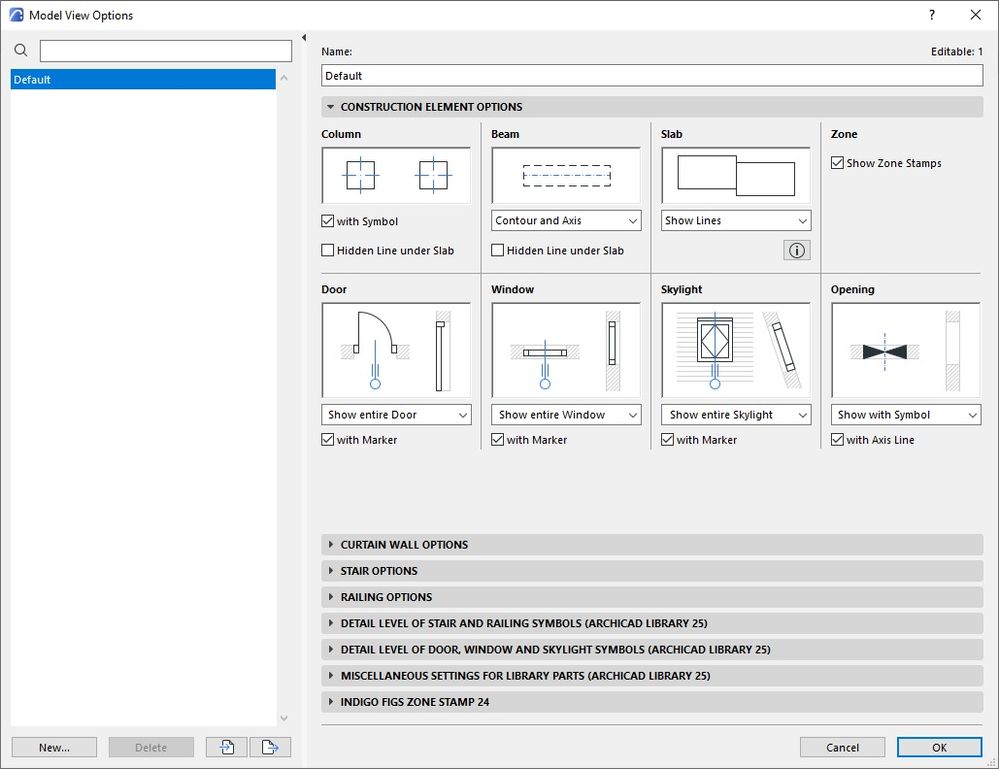Open the Show entire Door dropdown
This screenshot has height=769, width=999.
pyautogui.click(x=396, y=415)
